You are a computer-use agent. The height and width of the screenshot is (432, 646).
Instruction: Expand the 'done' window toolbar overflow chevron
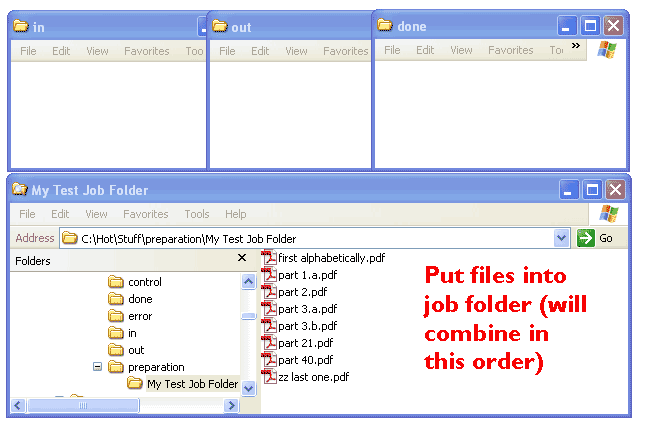point(575,46)
